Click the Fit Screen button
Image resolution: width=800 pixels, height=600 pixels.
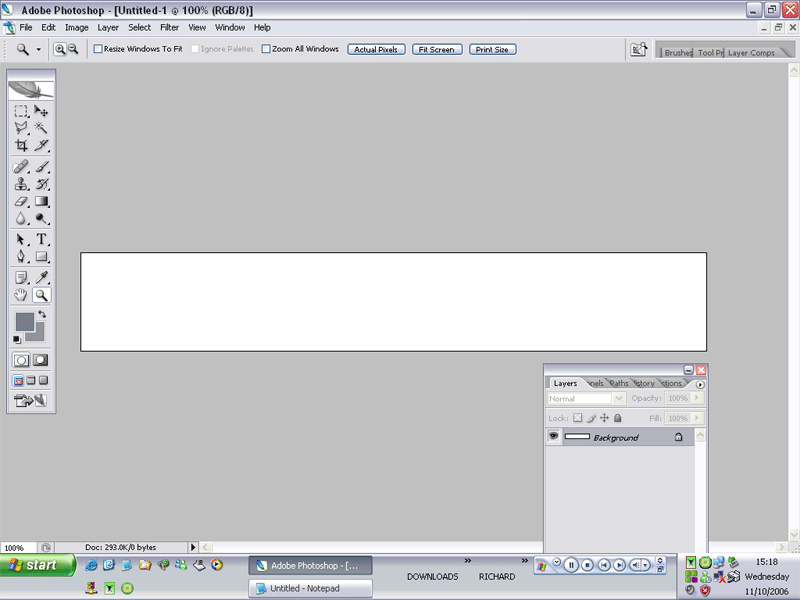pos(437,49)
